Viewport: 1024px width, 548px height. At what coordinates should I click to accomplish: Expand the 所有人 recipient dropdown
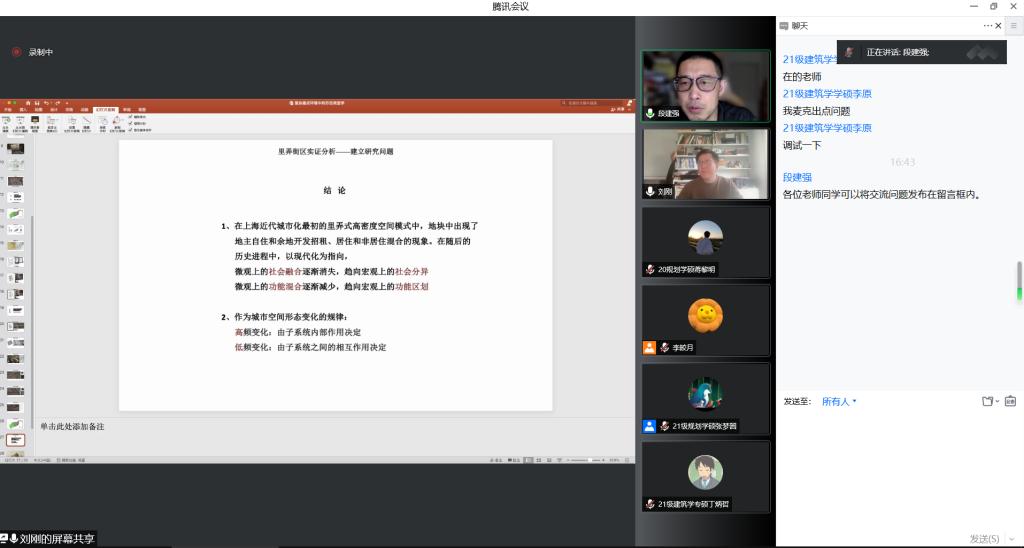(x=839, y=401)
